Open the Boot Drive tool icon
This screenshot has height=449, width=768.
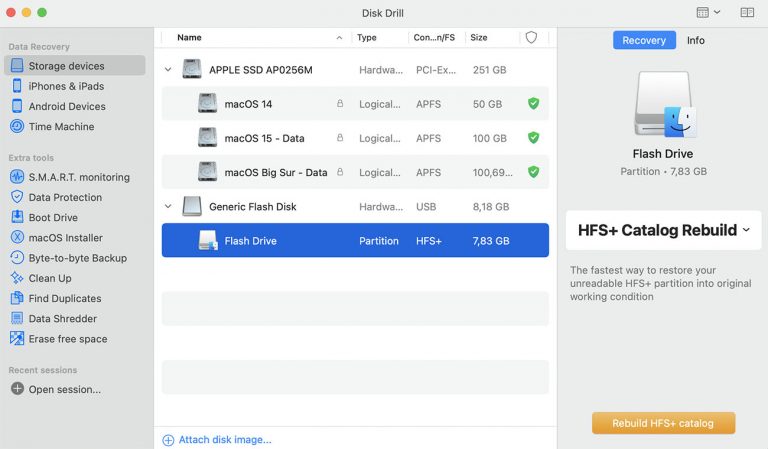point(17,217)
